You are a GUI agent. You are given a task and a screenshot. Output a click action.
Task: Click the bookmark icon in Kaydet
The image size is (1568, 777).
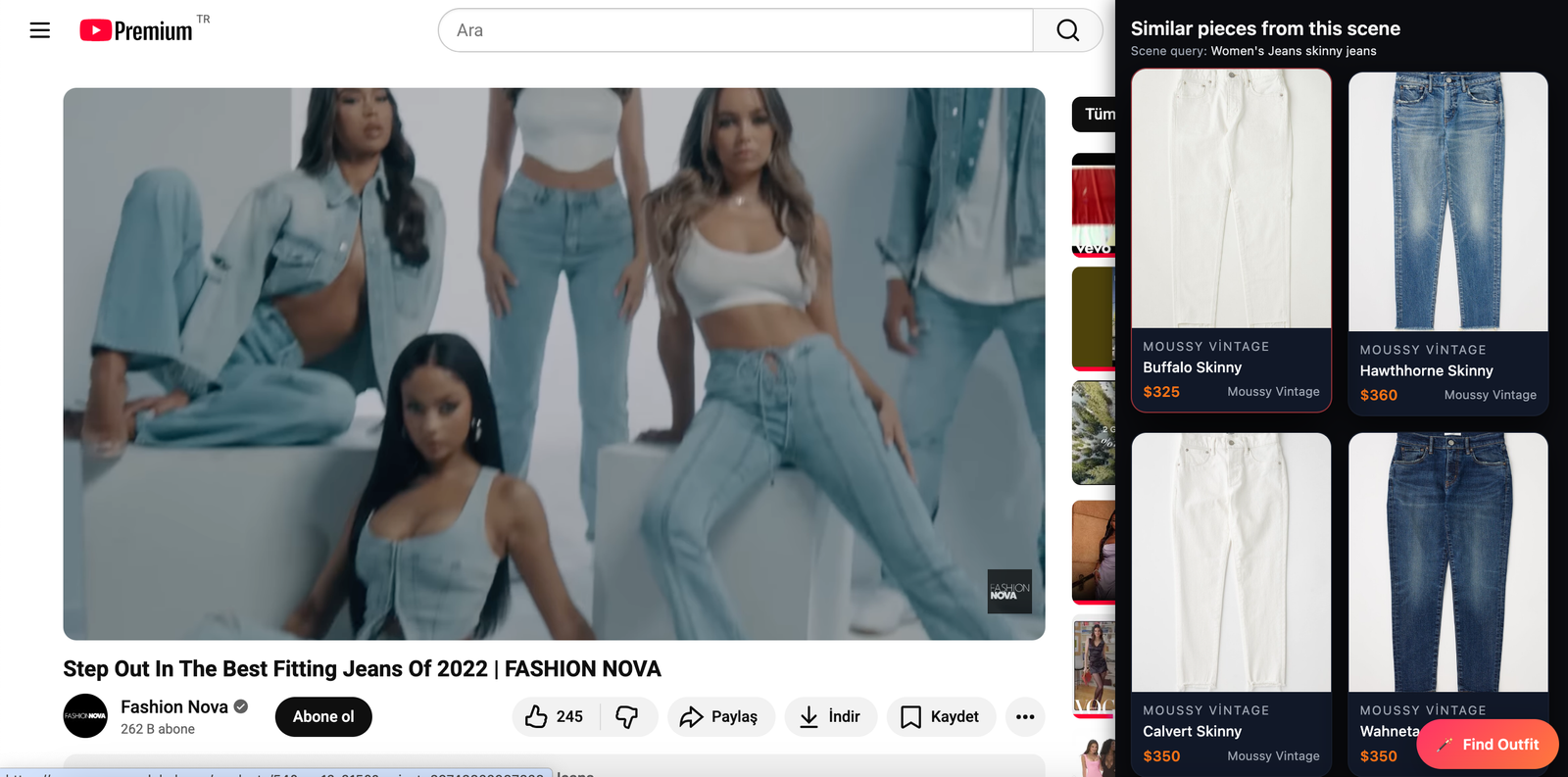[910, 717]
